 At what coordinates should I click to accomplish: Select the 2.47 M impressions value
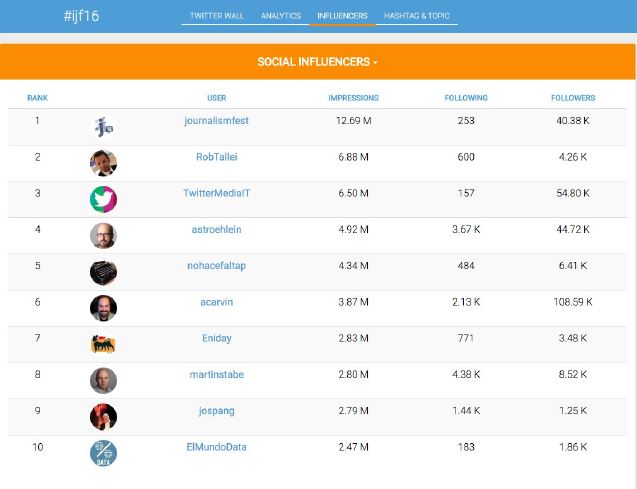pos(353,447)
